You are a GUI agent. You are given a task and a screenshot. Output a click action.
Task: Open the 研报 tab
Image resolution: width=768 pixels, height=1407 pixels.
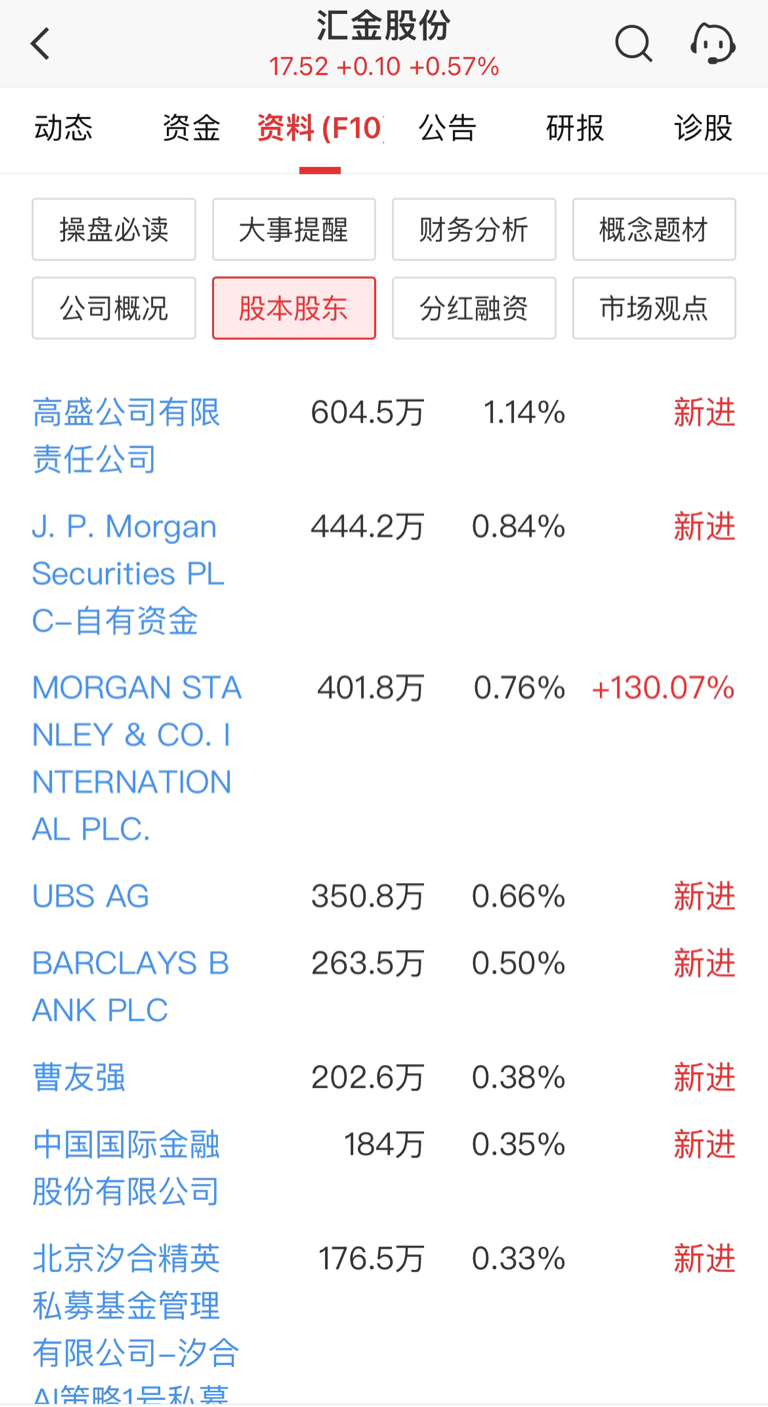tap(575, 128)
